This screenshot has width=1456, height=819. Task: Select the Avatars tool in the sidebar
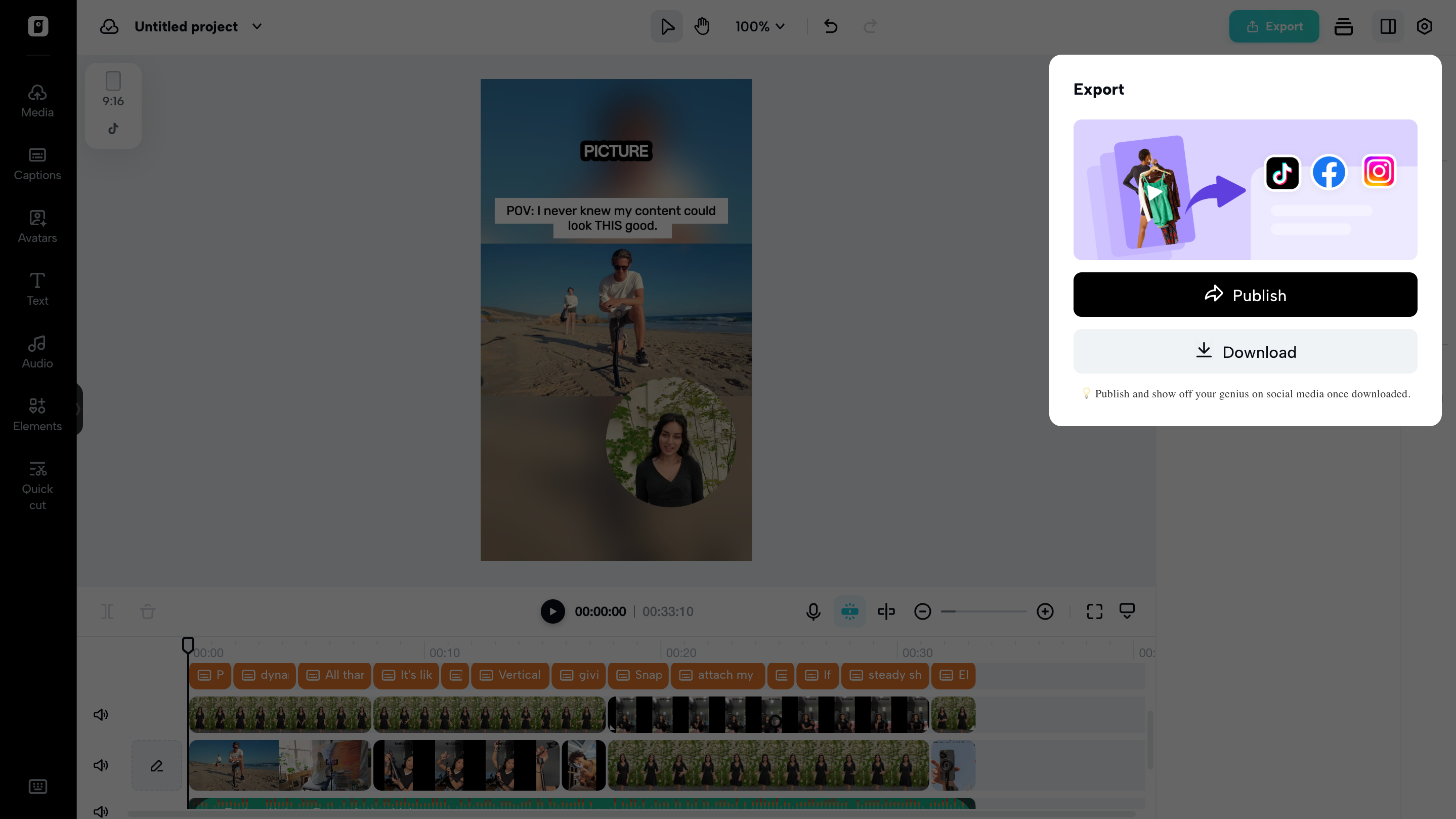click(36, 226)
